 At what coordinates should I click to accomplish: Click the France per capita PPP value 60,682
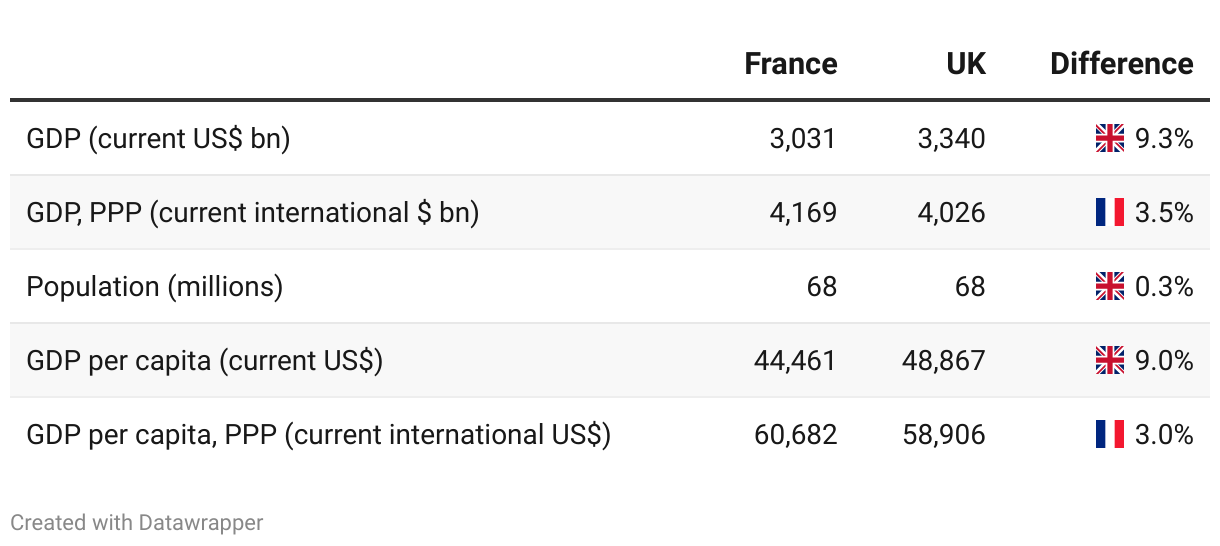coord(796,434)
